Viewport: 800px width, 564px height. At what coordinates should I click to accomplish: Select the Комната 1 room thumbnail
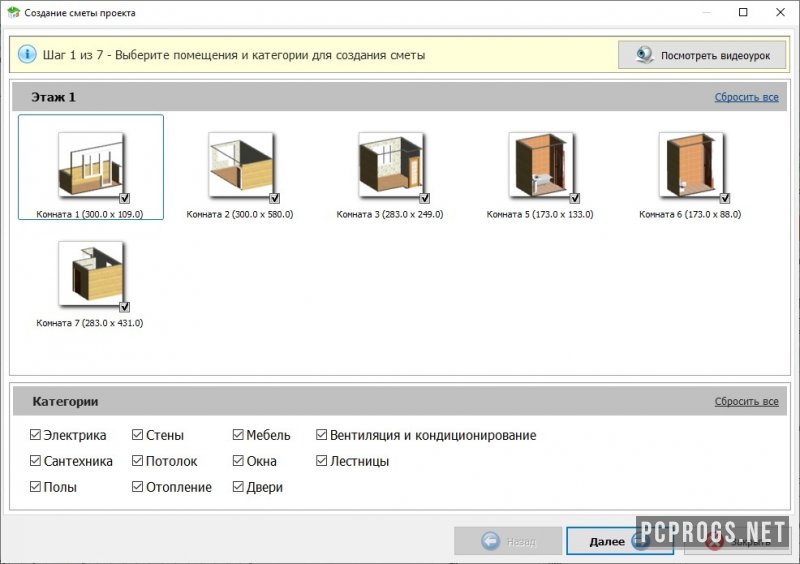click(x=91, y=164)
